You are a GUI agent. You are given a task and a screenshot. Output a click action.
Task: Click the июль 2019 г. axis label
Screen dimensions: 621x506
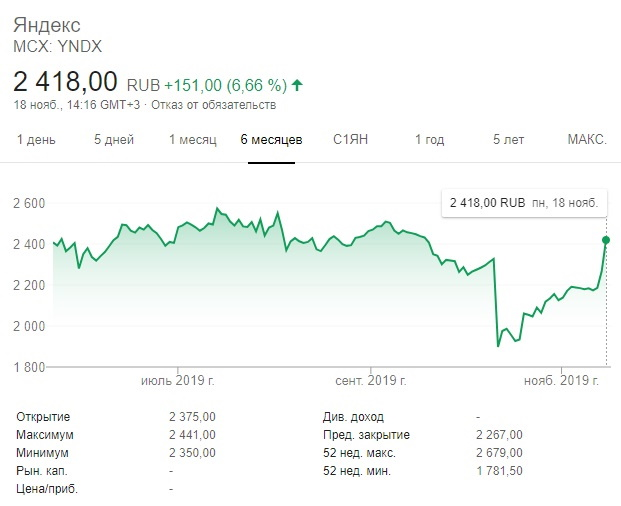180,381
